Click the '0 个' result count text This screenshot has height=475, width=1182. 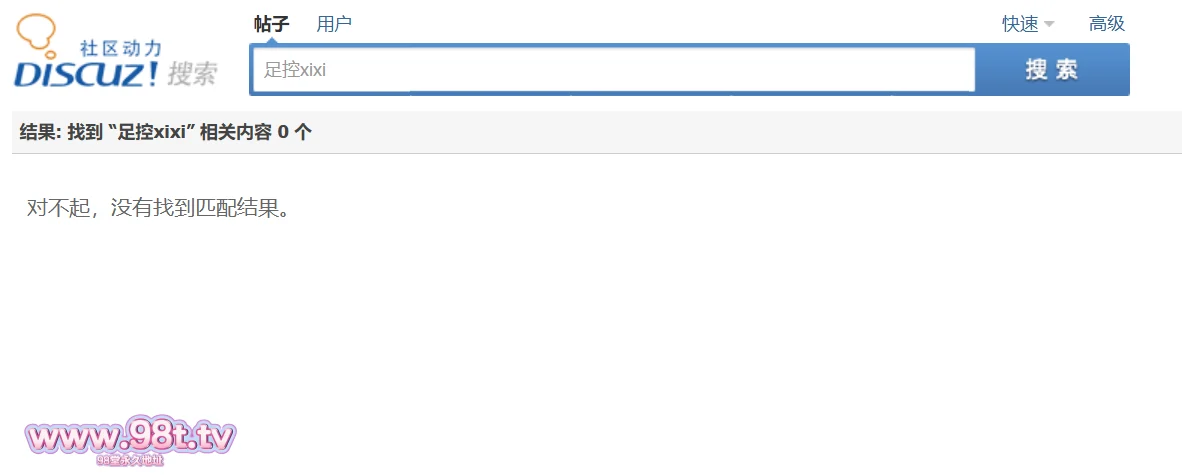pyautogui.click(x=294, y=132)
